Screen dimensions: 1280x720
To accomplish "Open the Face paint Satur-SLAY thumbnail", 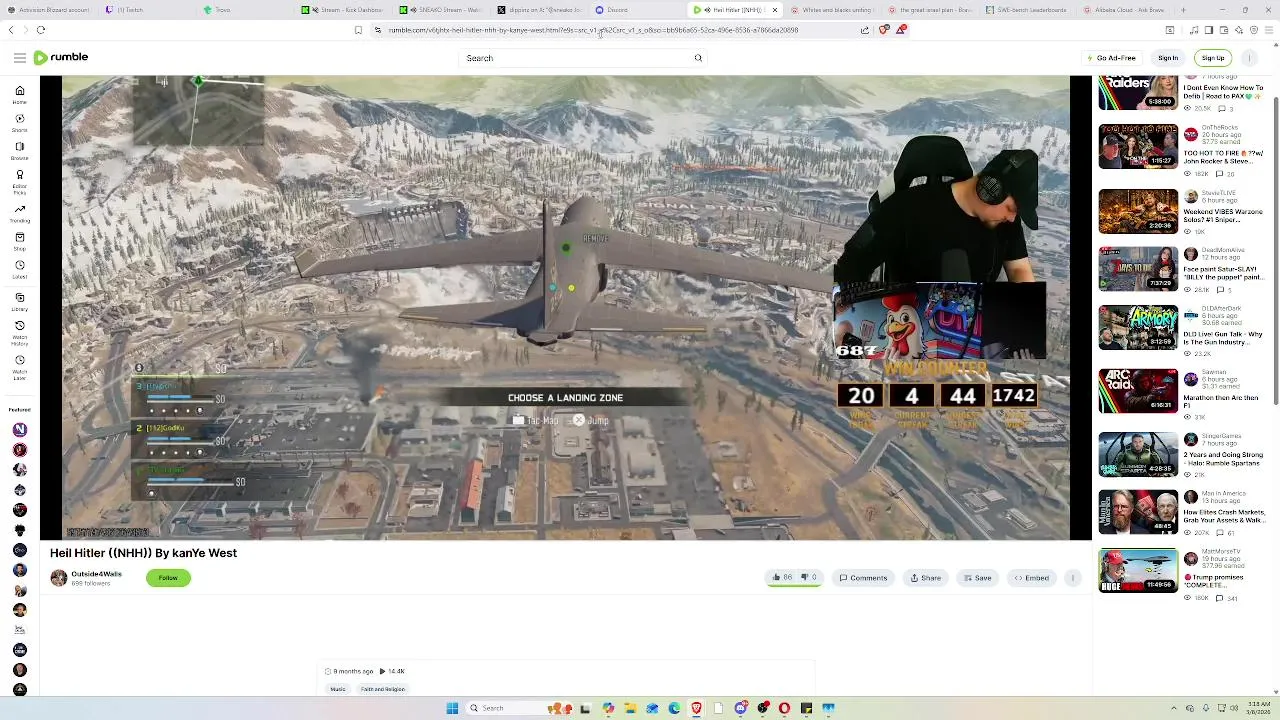I will pos(1138,268).
